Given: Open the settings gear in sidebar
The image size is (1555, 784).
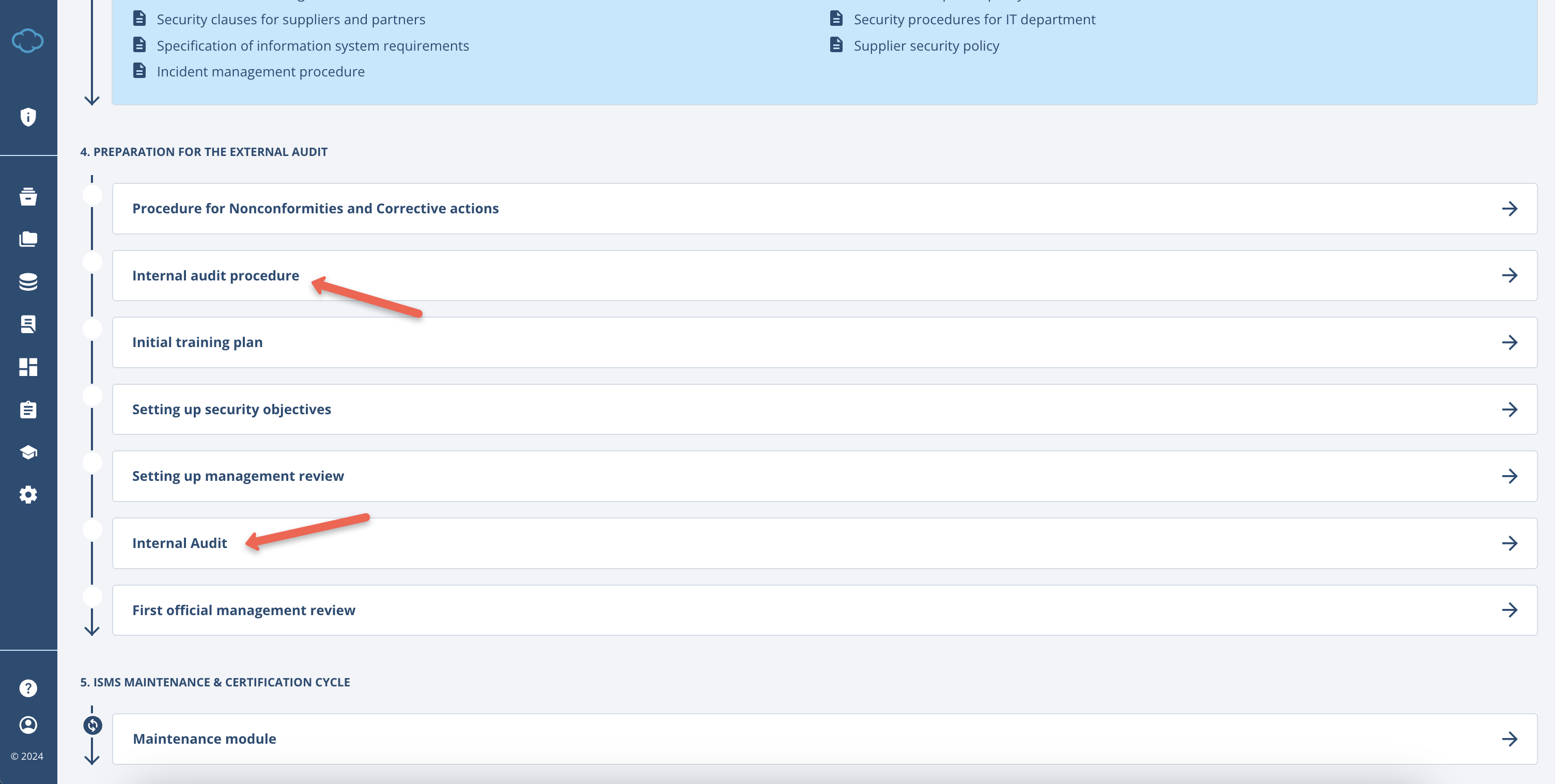Looking at the screenshot, I should tap(28, 495).
